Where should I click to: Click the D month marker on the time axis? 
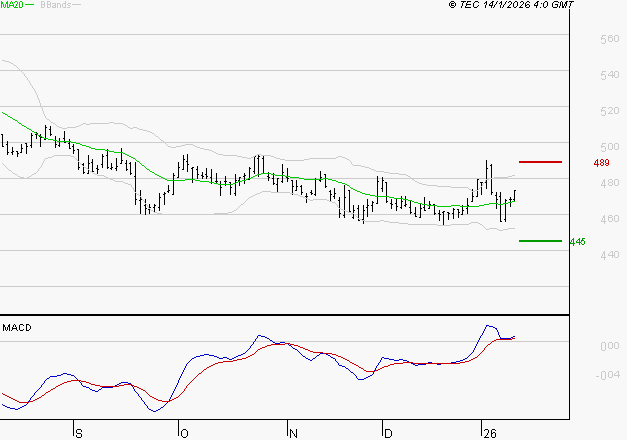[x=387, y=432]
